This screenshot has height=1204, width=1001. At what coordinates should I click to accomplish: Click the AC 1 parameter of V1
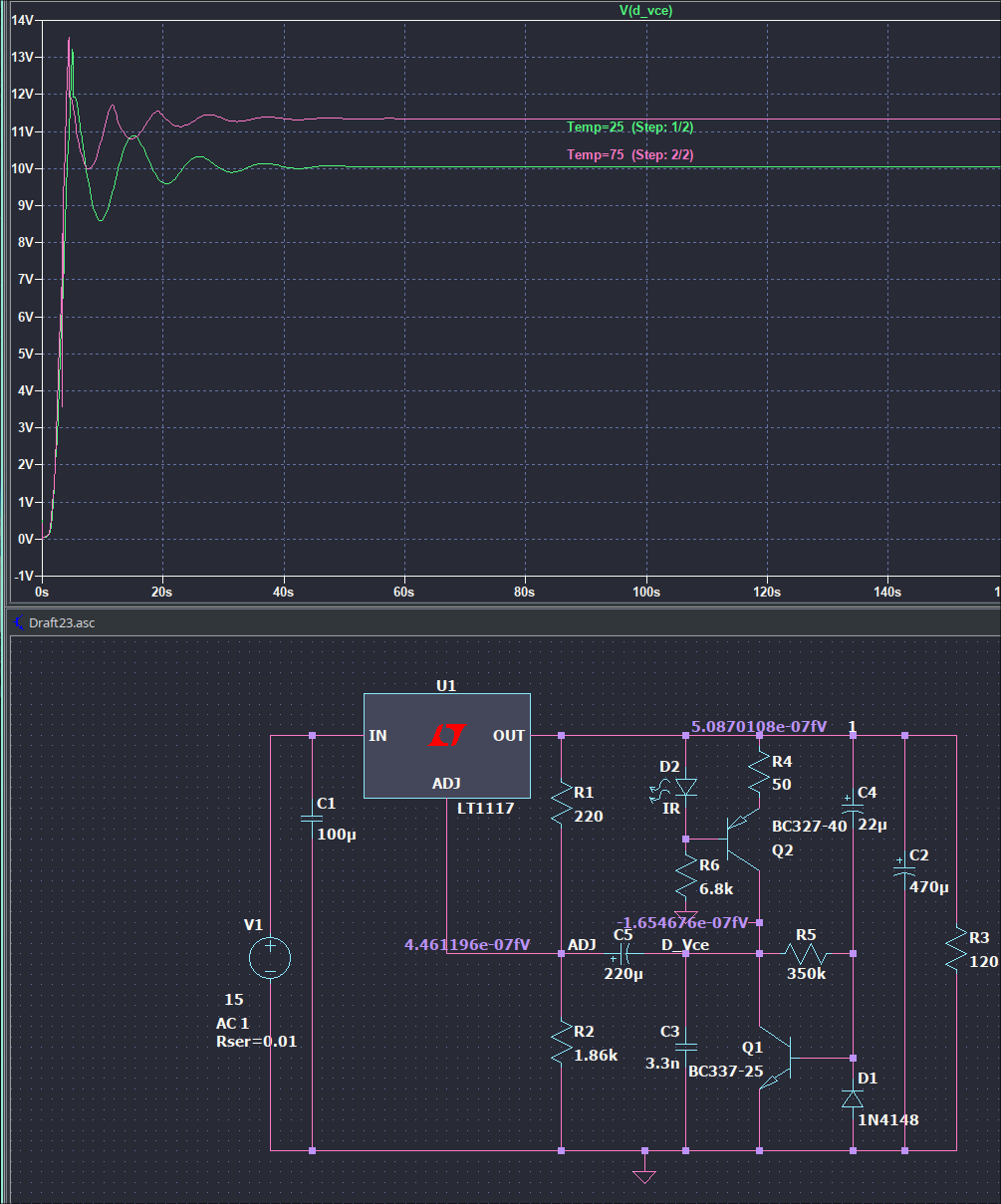coord(232,1024)
